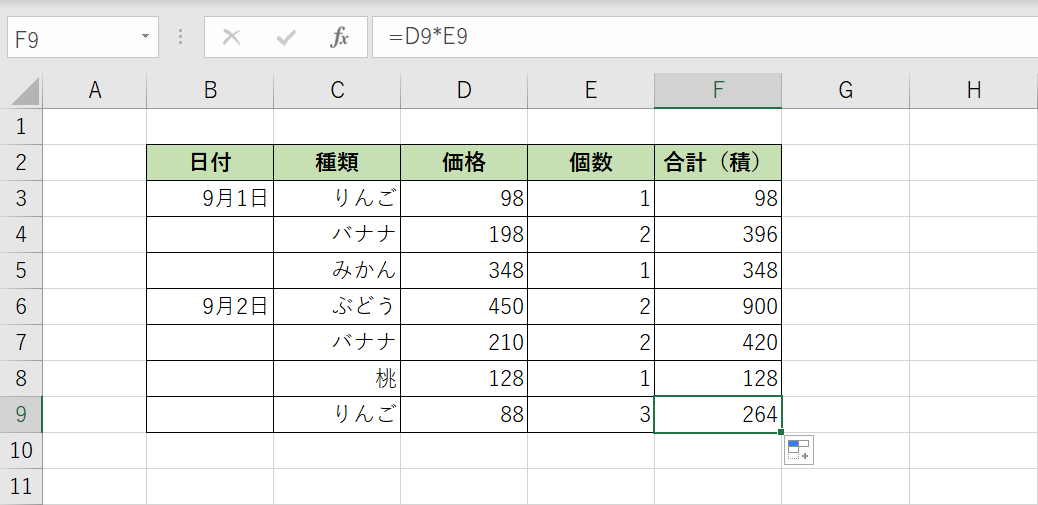
Task: Click the 個数 header cell
Action: [591, 163]
